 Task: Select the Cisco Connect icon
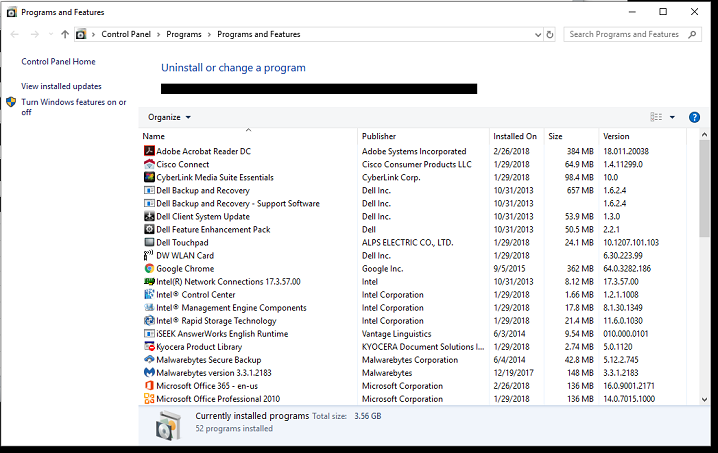(149, 164)
